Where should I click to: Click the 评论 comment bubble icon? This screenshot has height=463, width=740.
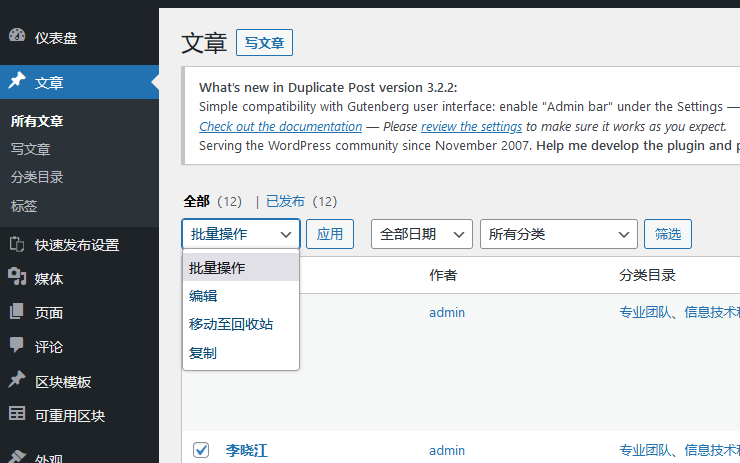[x=17, y=346]
